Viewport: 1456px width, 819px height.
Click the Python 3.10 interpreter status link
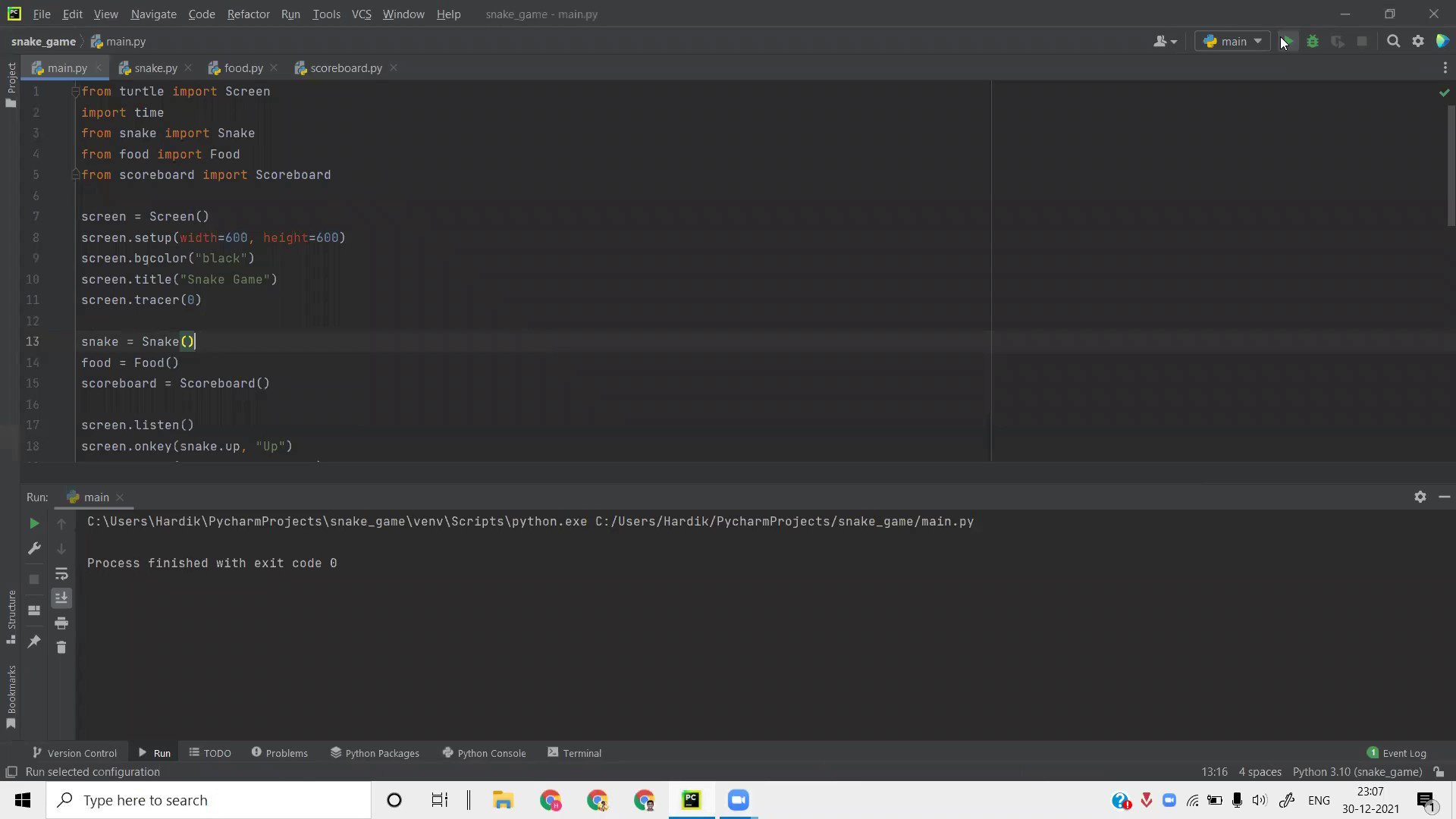pos(1357,772)
